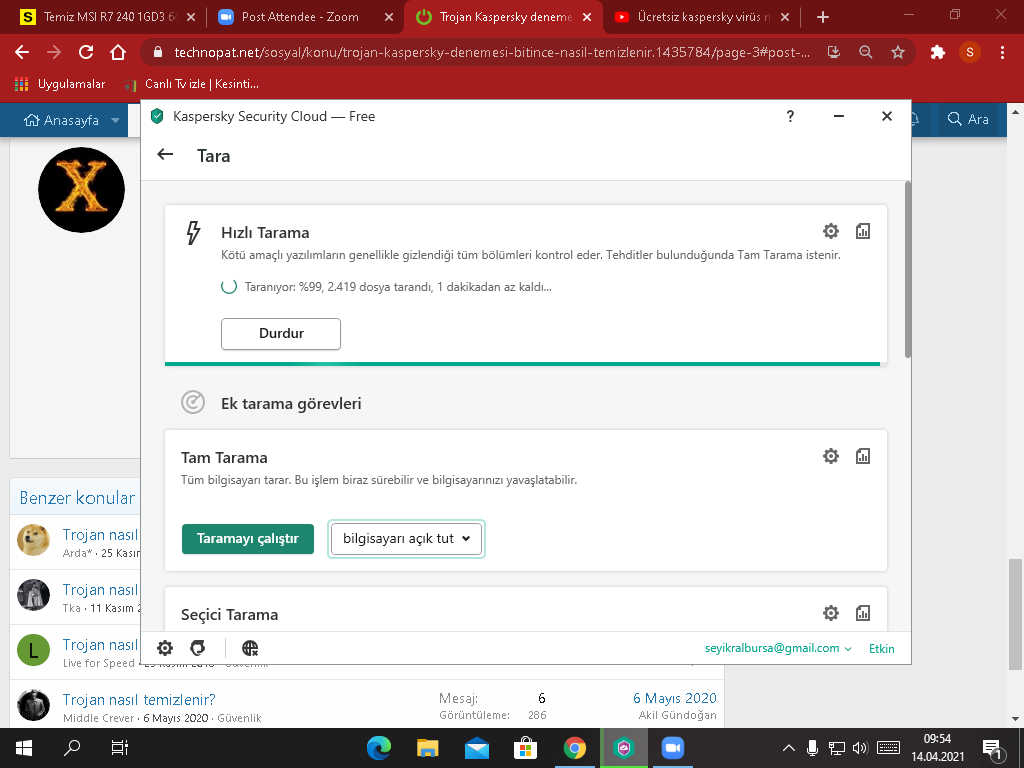Open Uygulamalar bookmarks shortcut
Screen dimensions: 1024x768
(59, 84)
